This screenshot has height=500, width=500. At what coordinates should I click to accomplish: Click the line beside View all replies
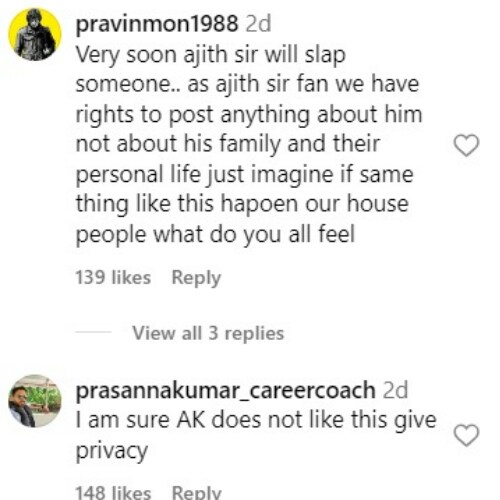click(93, 332)
